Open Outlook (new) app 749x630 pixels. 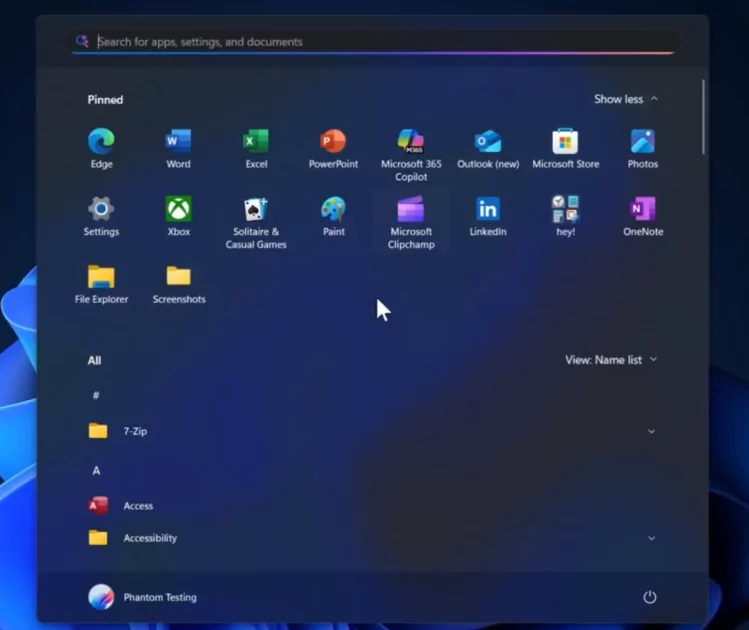[488, 149]
